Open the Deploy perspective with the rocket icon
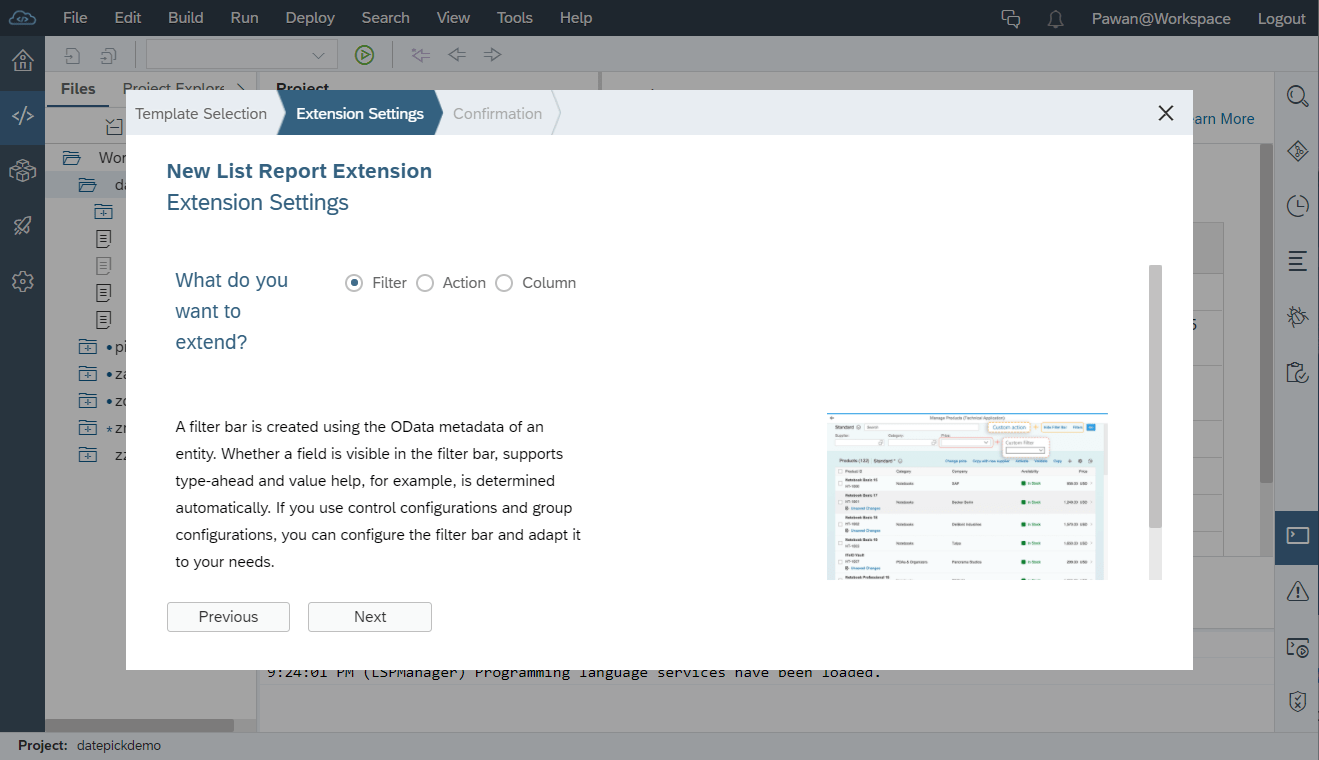The image size is (1319, 760). click(22, 225)
